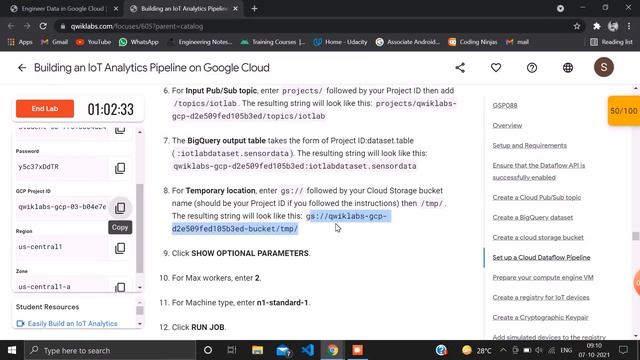Open the Gmail bookmark
This screenshot has height=360, width=640.
tap(55, 42)
